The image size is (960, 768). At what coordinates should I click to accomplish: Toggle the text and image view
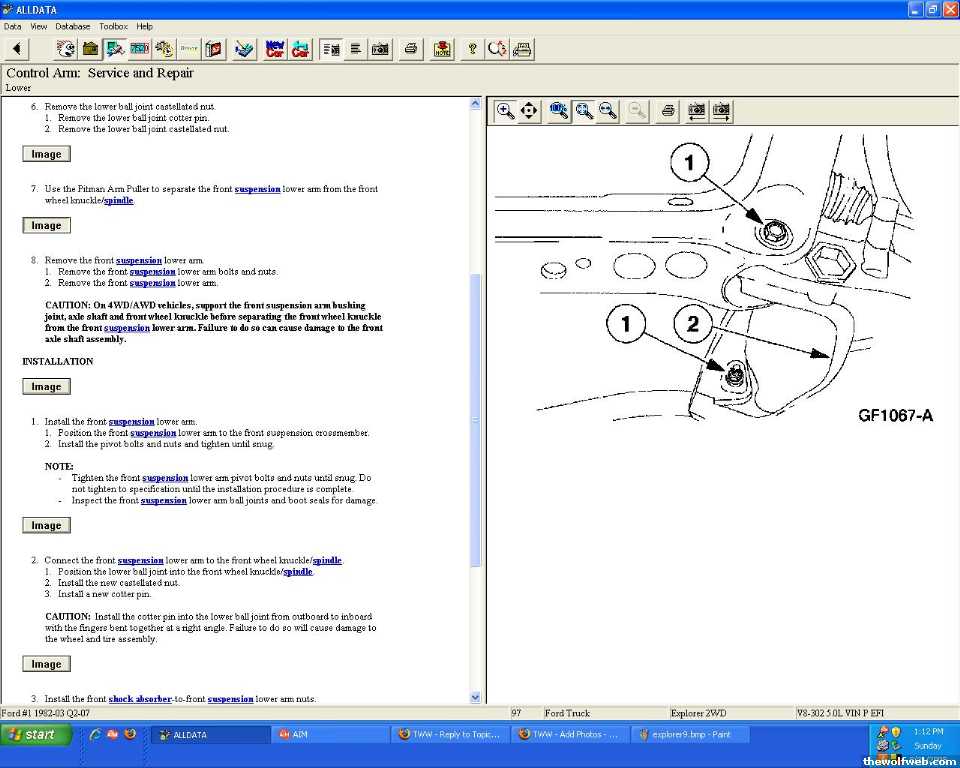332,48
